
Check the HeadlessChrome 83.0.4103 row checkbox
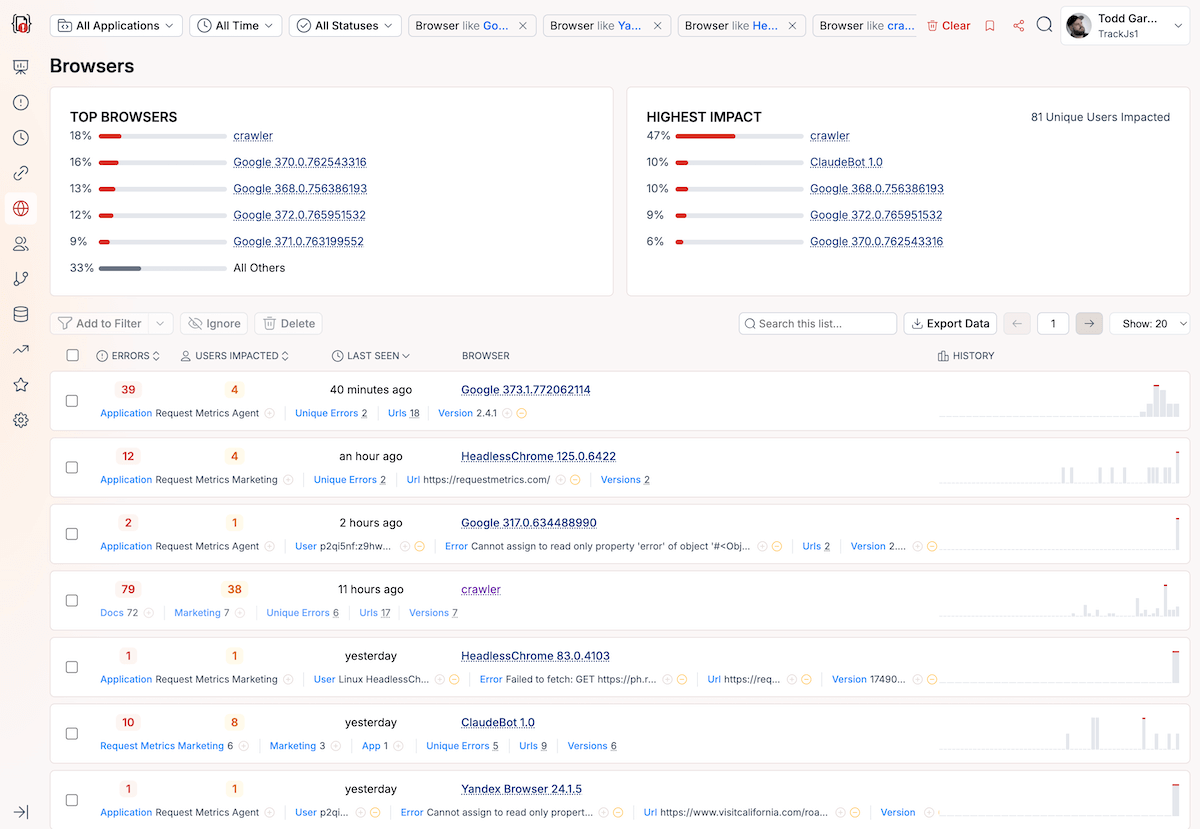tap(72, 667)
